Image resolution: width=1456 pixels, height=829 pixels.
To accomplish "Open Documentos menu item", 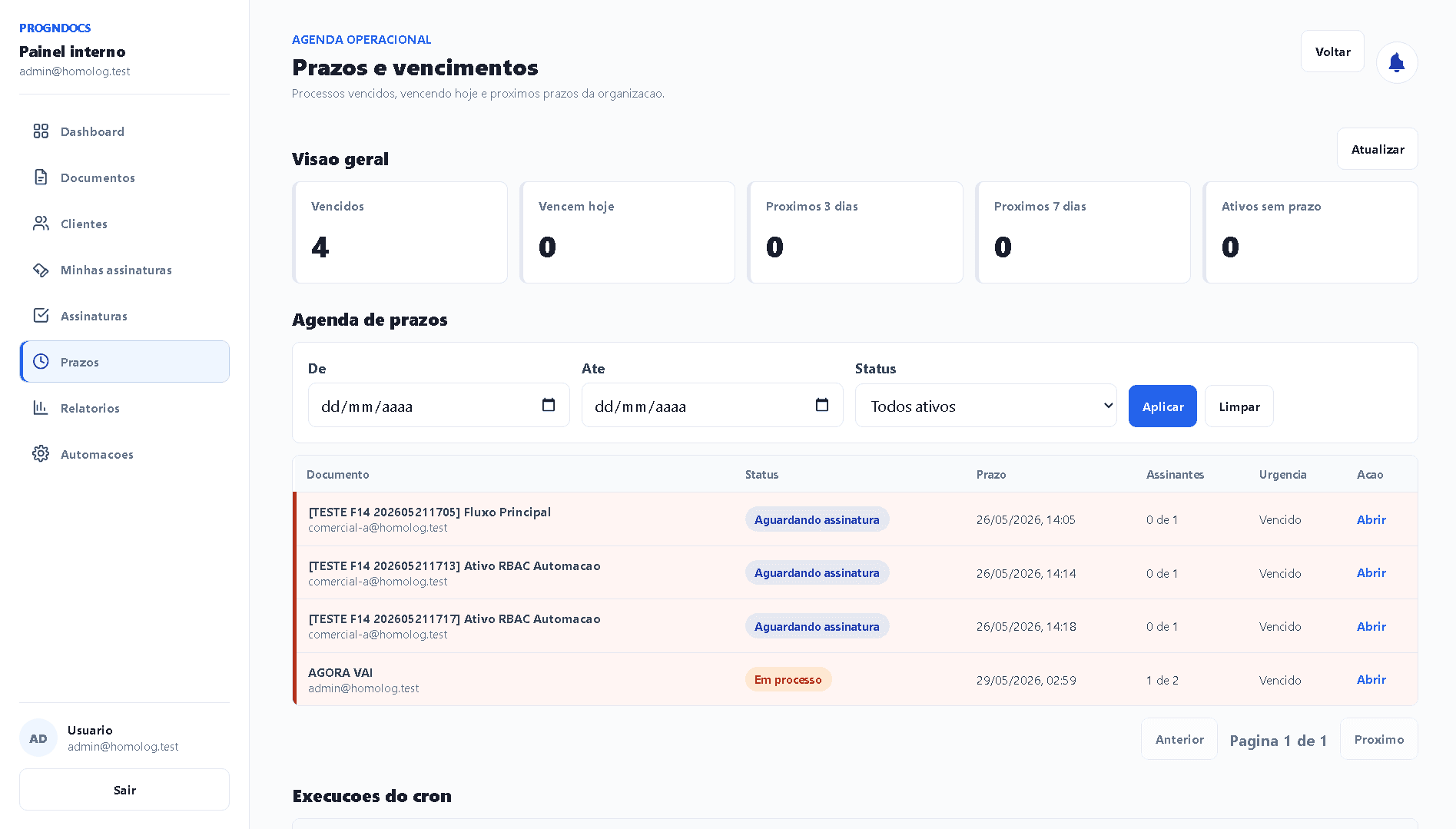I will coord(124,177).
